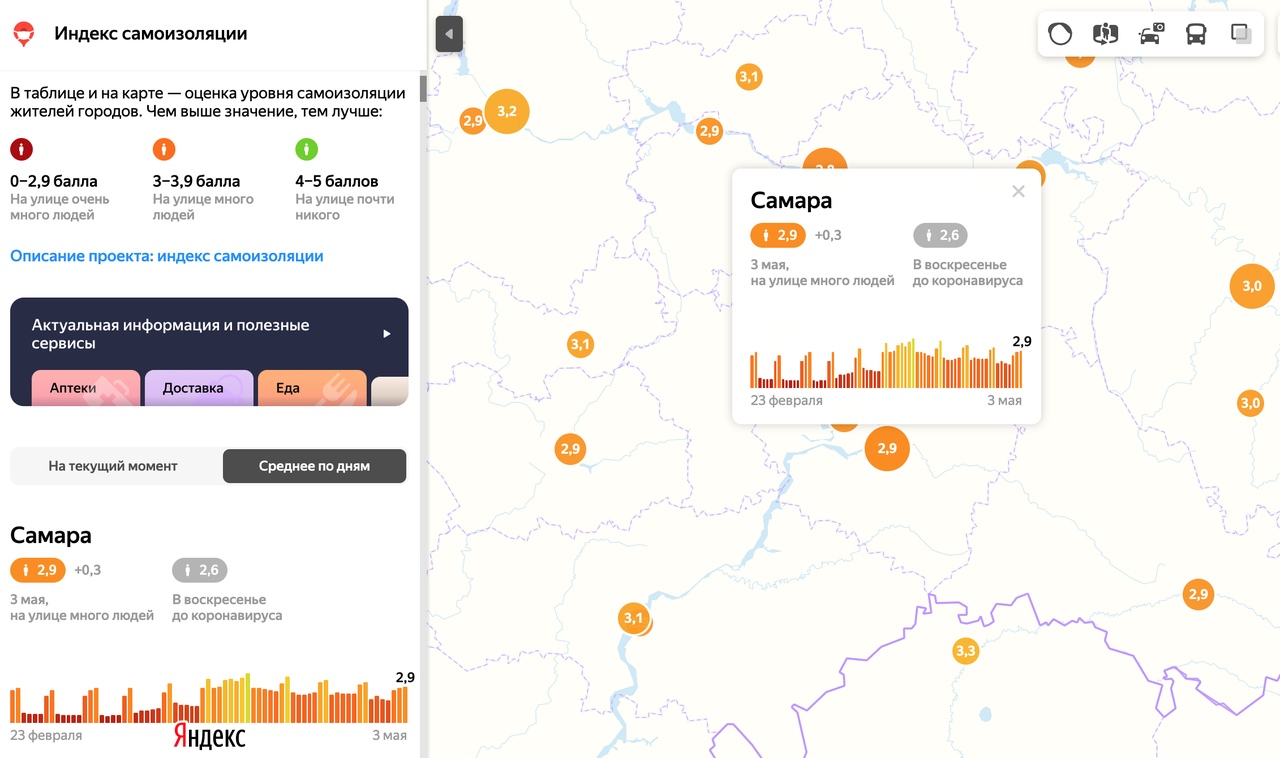Click the Yandex Maps logo pin

(23, 34)
